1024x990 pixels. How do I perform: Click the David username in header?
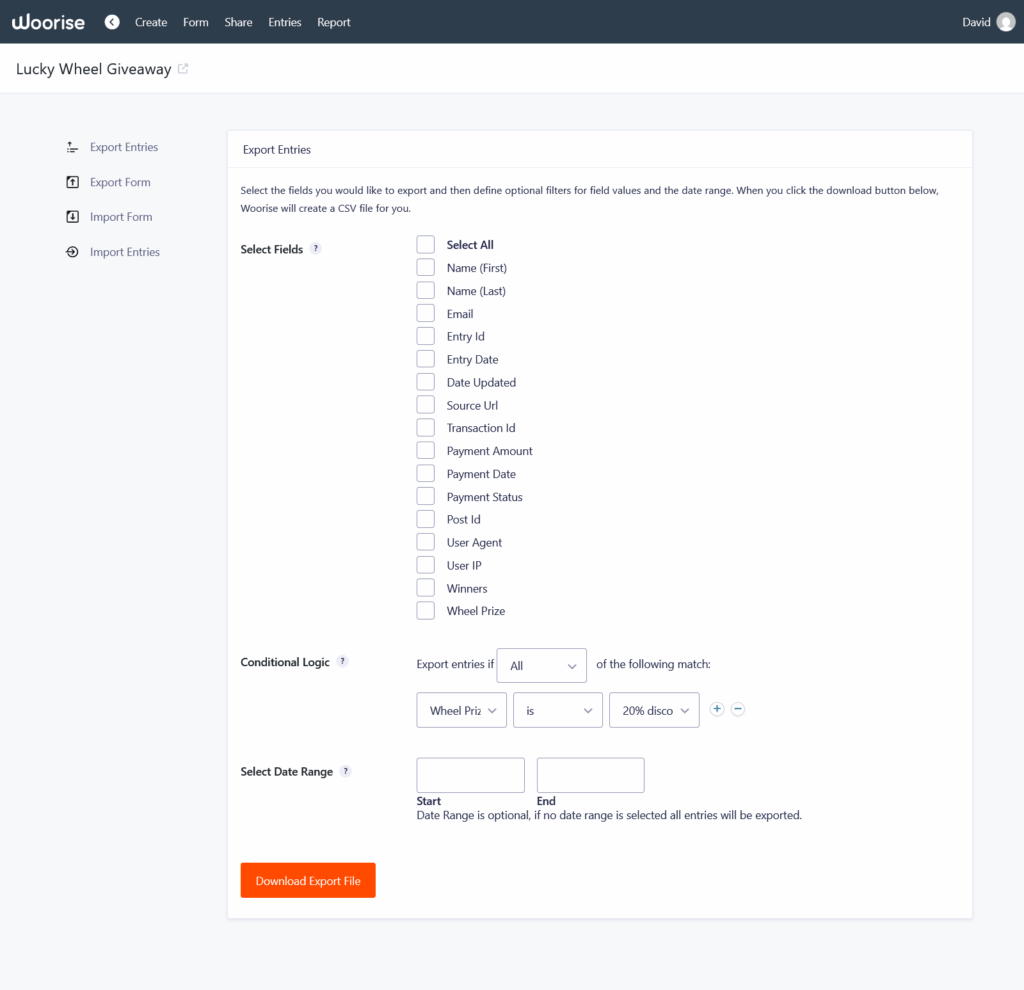[976, 22]
